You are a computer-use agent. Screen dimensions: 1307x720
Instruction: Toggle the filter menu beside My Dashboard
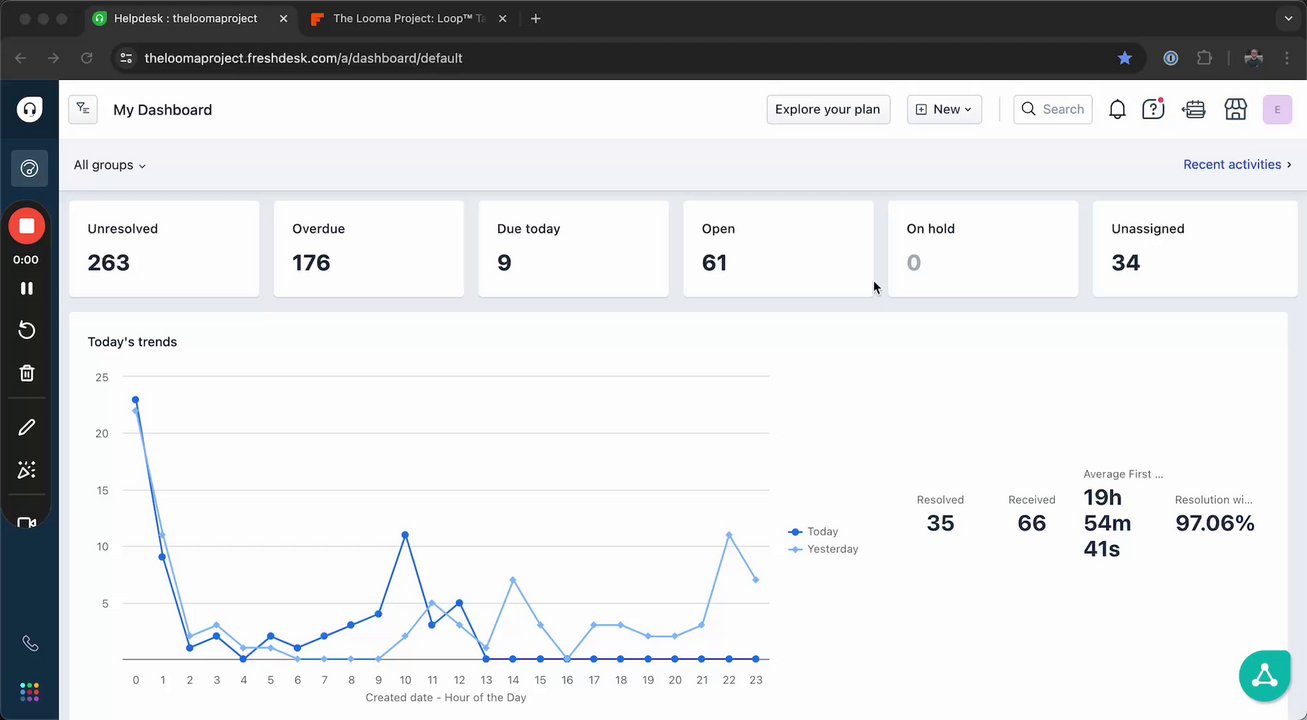83,110
